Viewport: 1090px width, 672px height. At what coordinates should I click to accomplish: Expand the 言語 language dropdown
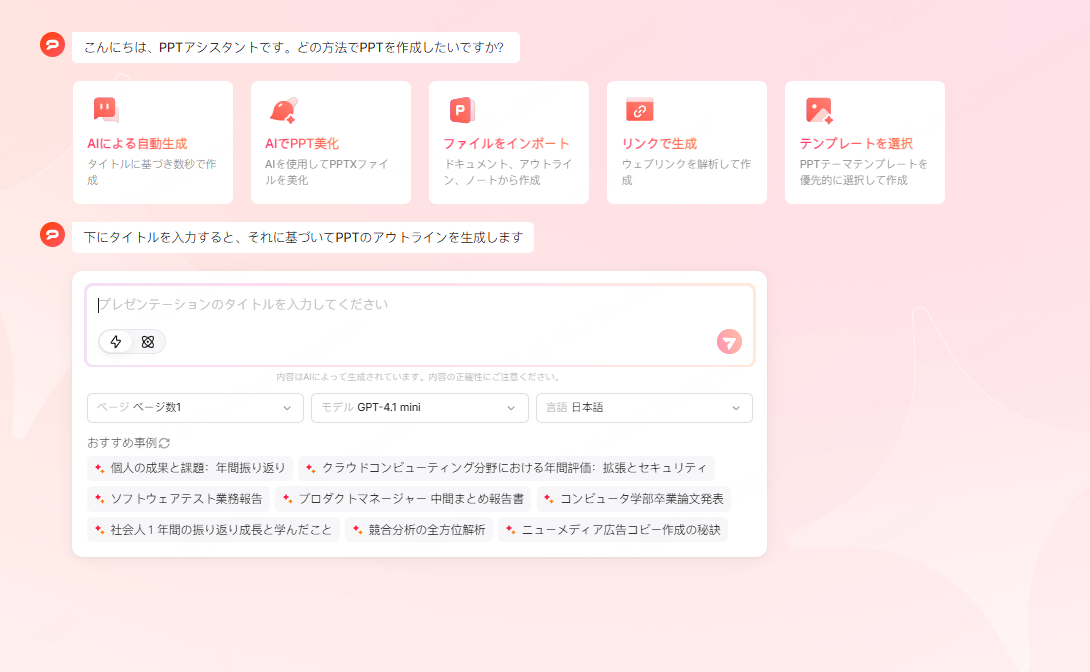click(x=645, y=408)
